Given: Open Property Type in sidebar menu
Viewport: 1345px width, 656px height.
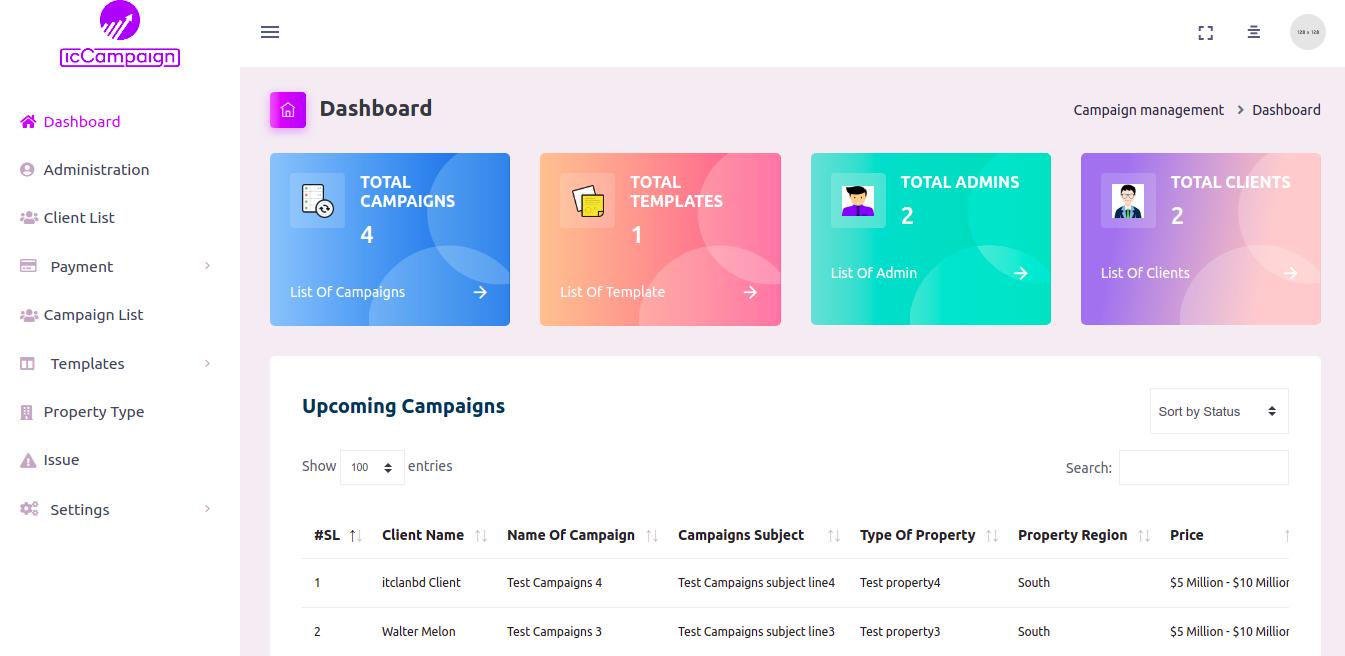Looking at the screenshot, I should (94, 412).
